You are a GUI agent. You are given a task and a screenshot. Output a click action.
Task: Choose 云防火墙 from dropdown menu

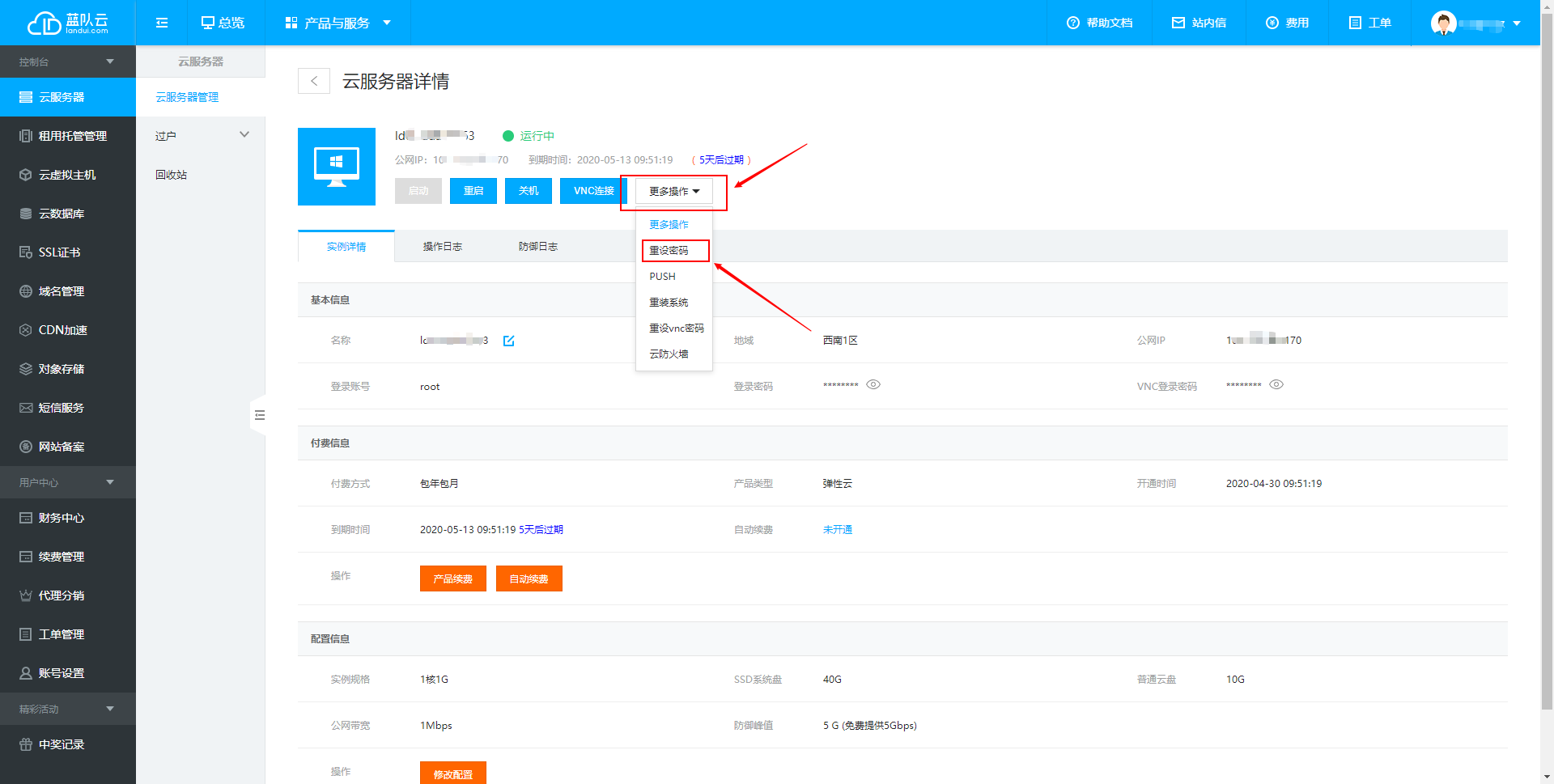tap(674, 354)
